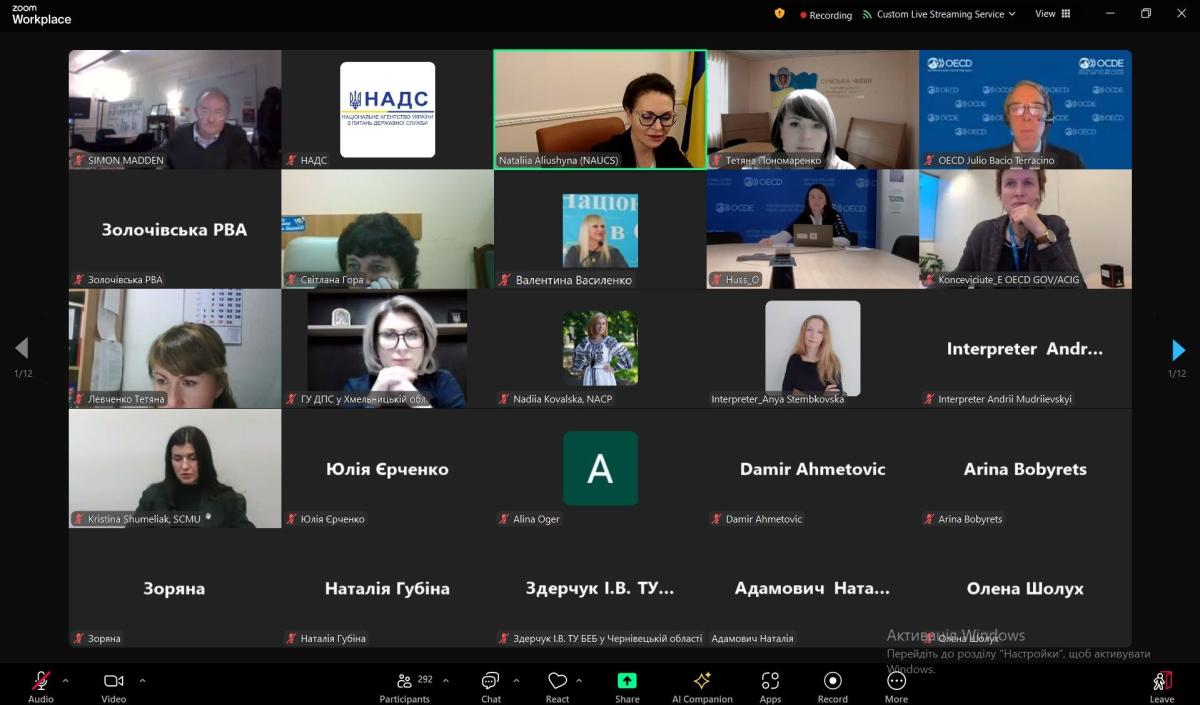This screenshot has width=1200, height=705.
Task: Go to next page of participants
Action: pyautogui.click(x=1178, y=349)
